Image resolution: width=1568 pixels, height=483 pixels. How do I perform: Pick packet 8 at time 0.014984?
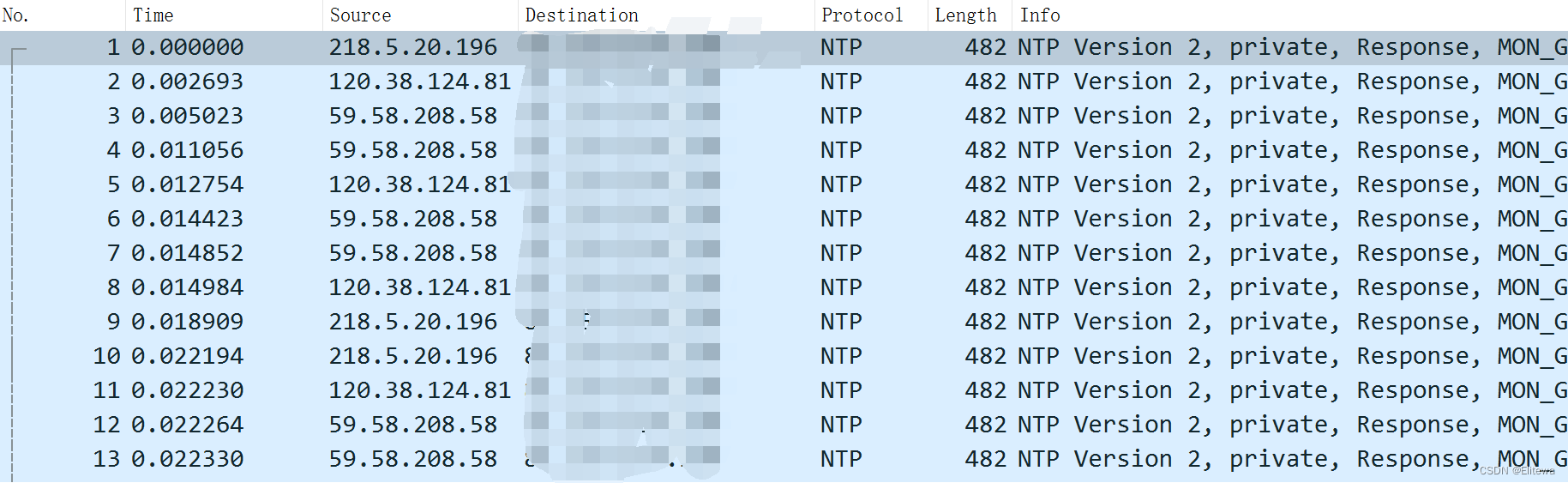(187, 288)
